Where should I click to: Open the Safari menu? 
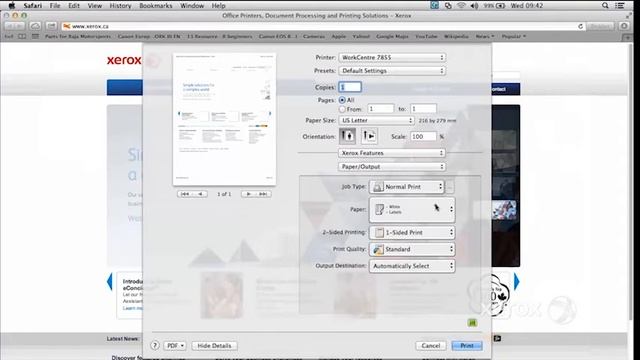(33, 6)
